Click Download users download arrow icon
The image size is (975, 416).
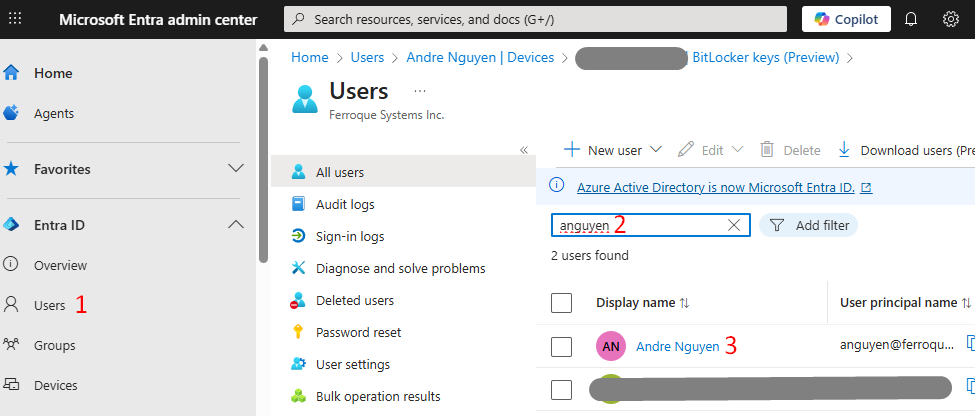point(844,150)
